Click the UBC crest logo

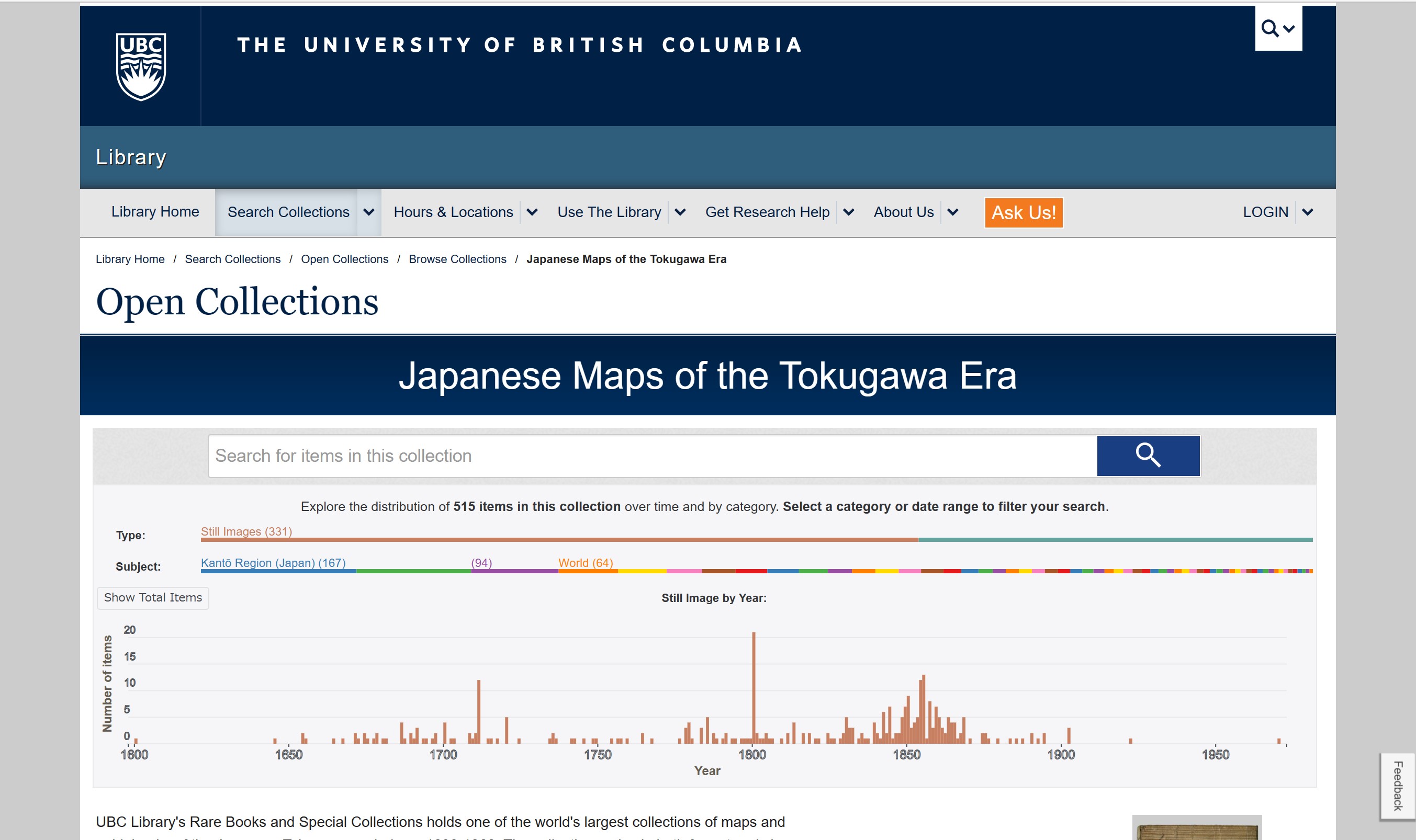point(140,66)
